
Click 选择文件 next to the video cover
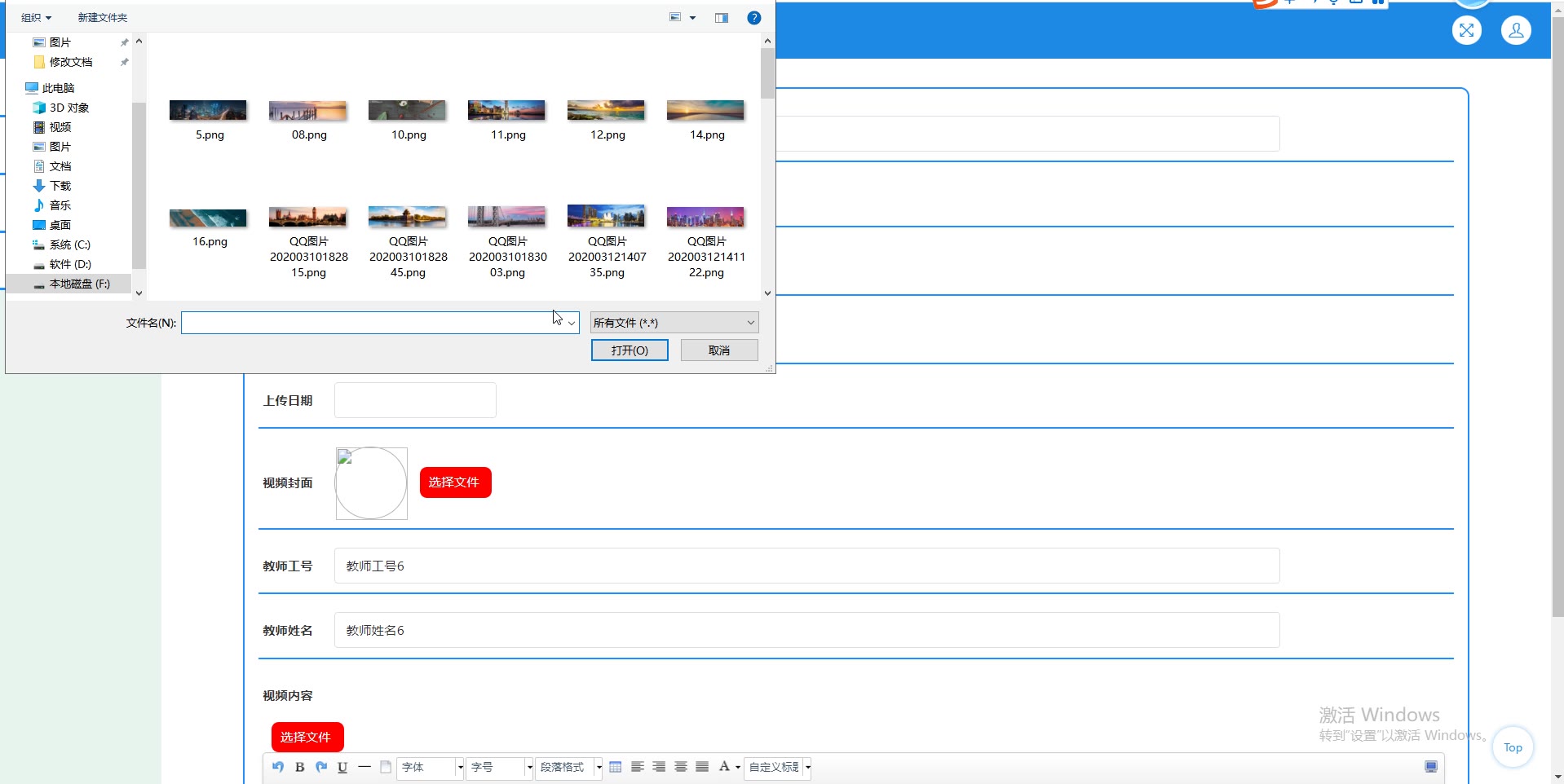[455, 482]
